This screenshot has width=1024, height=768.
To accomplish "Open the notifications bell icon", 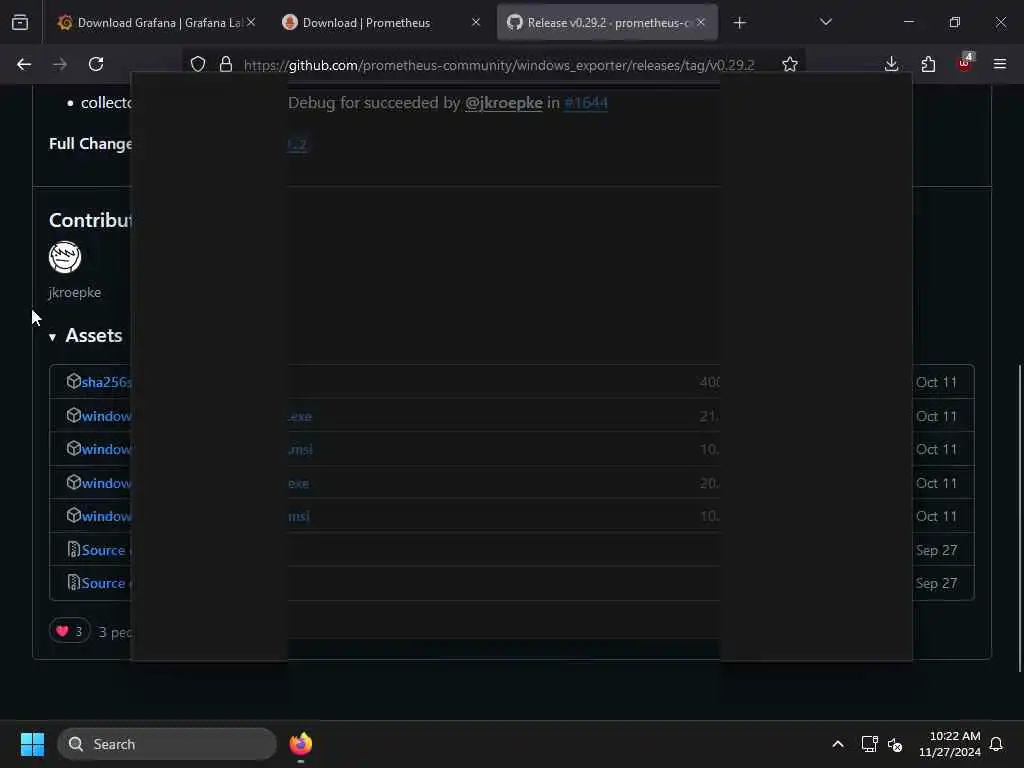I will (997, 744).
